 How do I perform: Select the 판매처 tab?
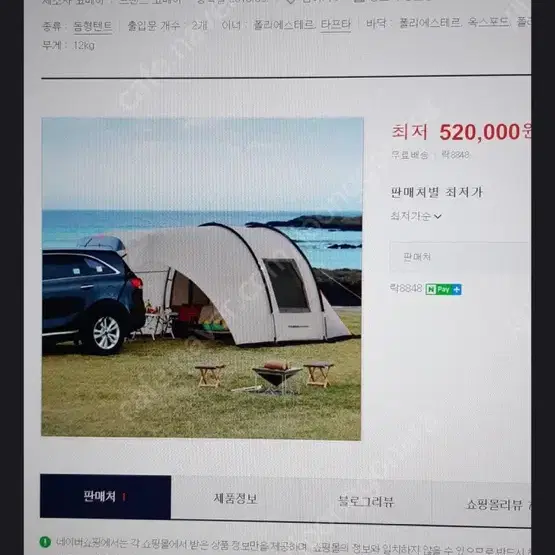click(105, 497)
